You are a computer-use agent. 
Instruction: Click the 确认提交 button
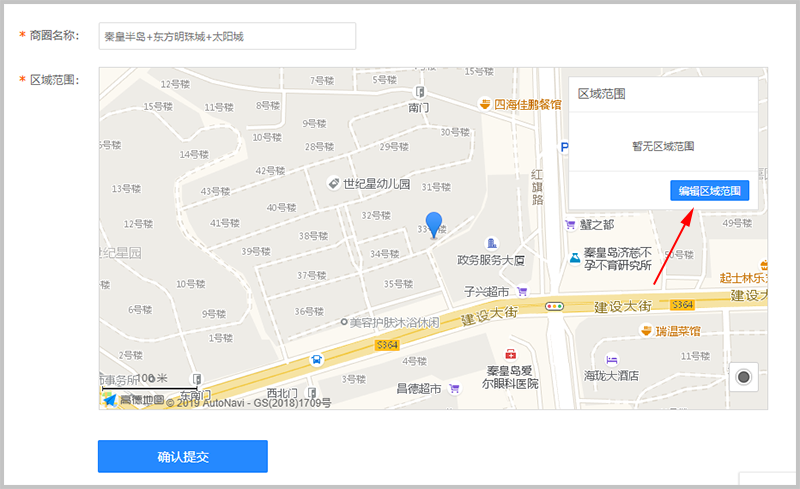click(183, 456)
